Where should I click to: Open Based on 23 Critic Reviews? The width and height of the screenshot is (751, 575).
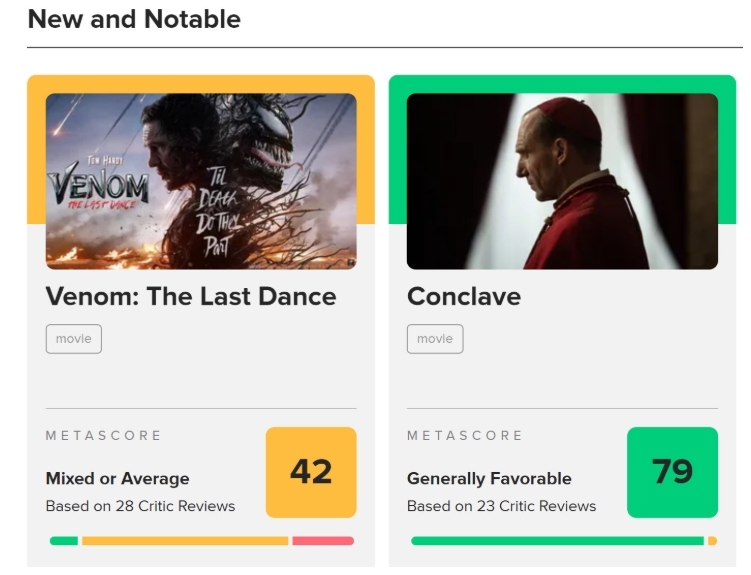(x=501, y=506)
